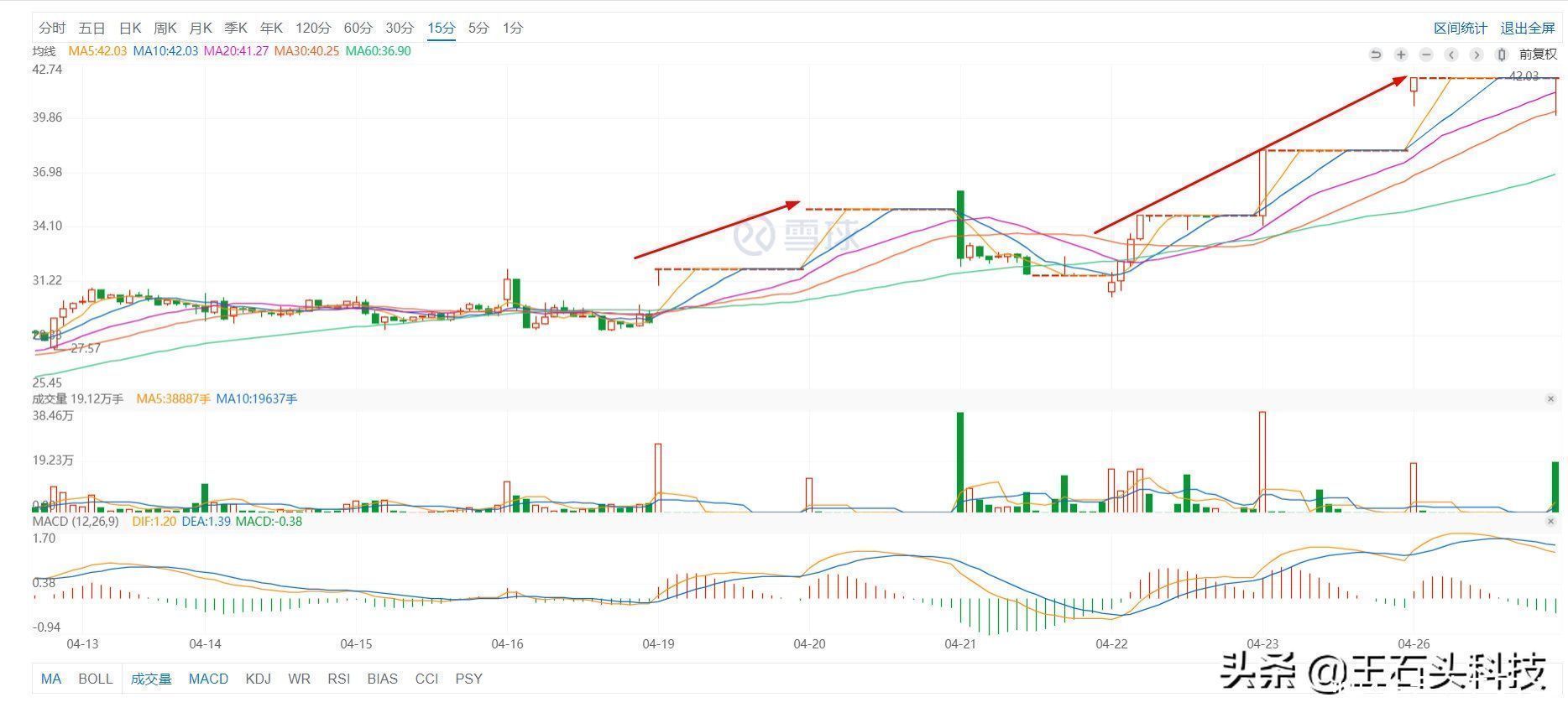Close the MACD indicator panel
Image resolution: width=1568 pixels, height=713 pixels.
pos(1550,522)
